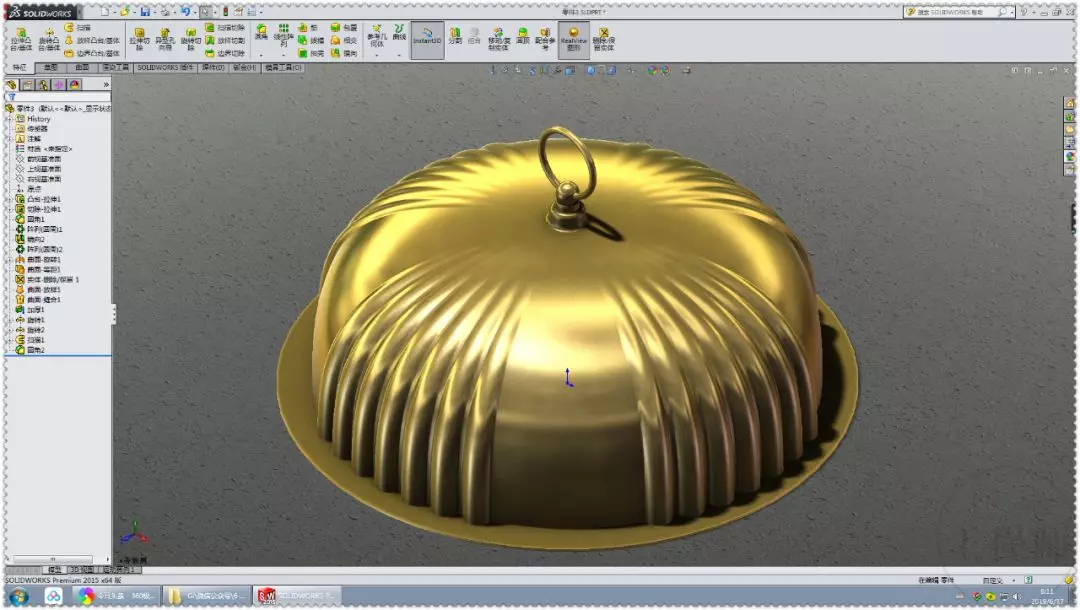Expand the 旋转2 feature node
Screen dimensions: 1080x610
10,330
